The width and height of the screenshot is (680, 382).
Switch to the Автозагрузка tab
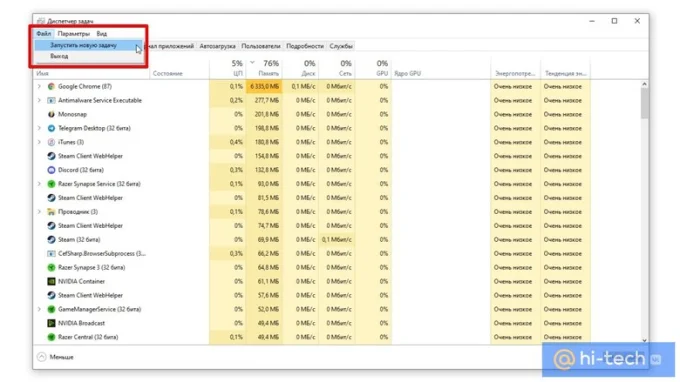coord(217,46)
